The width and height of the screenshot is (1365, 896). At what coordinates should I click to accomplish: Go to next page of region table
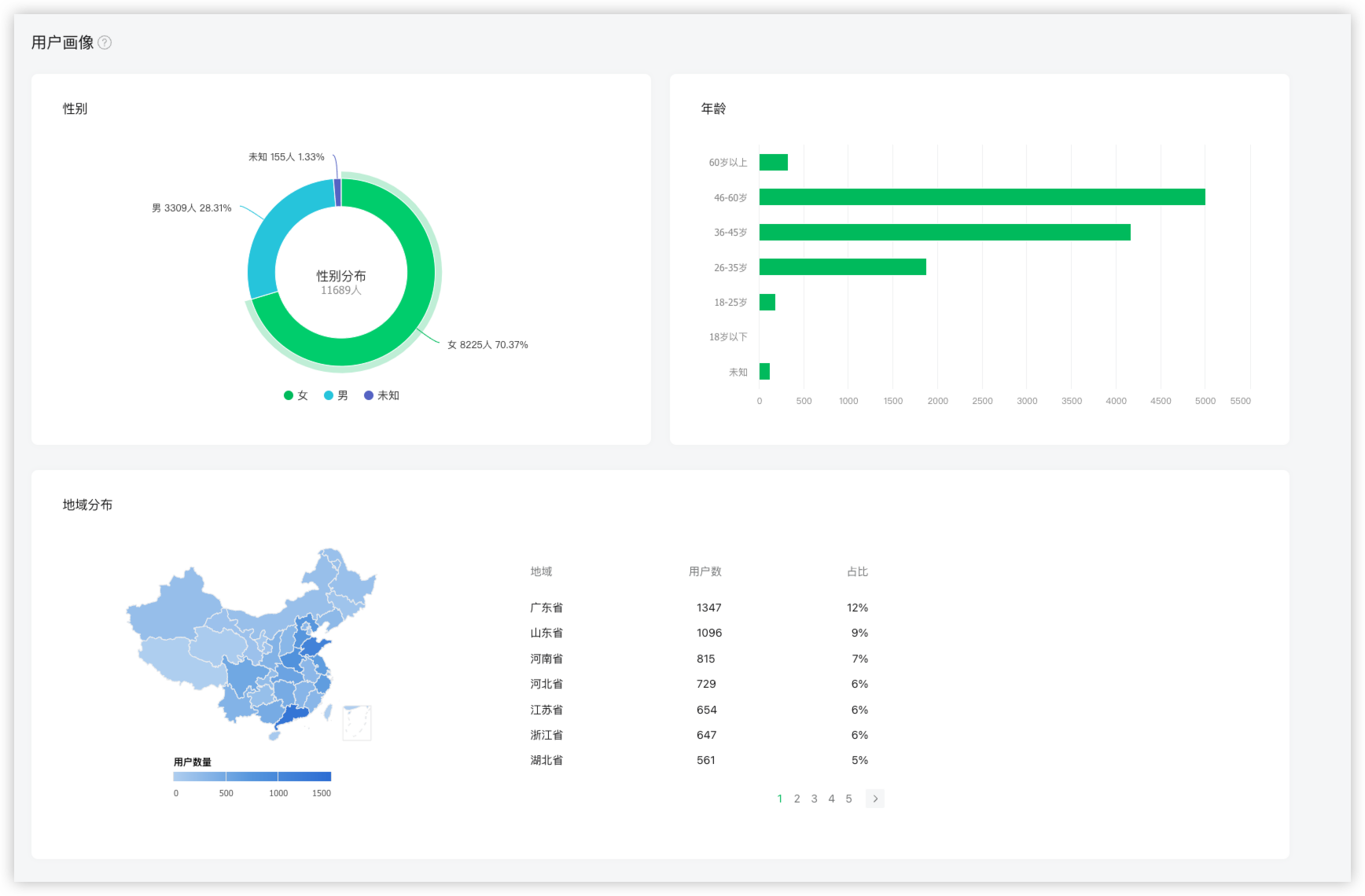874,799
